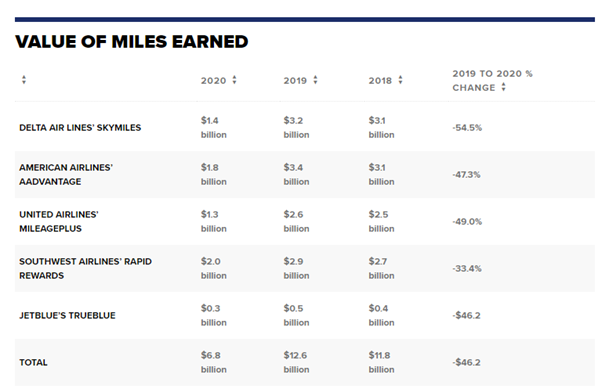Click United's -49.0% change cell
Viewport: 602px width, 389px height.
[x=467, y=222]
